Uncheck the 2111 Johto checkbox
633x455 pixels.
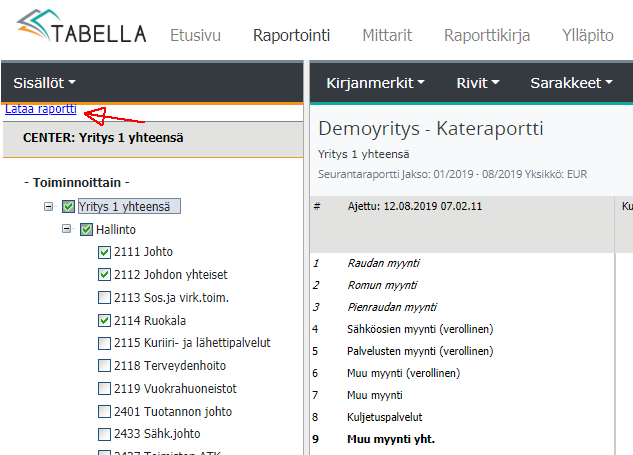(x=105, y=252)
